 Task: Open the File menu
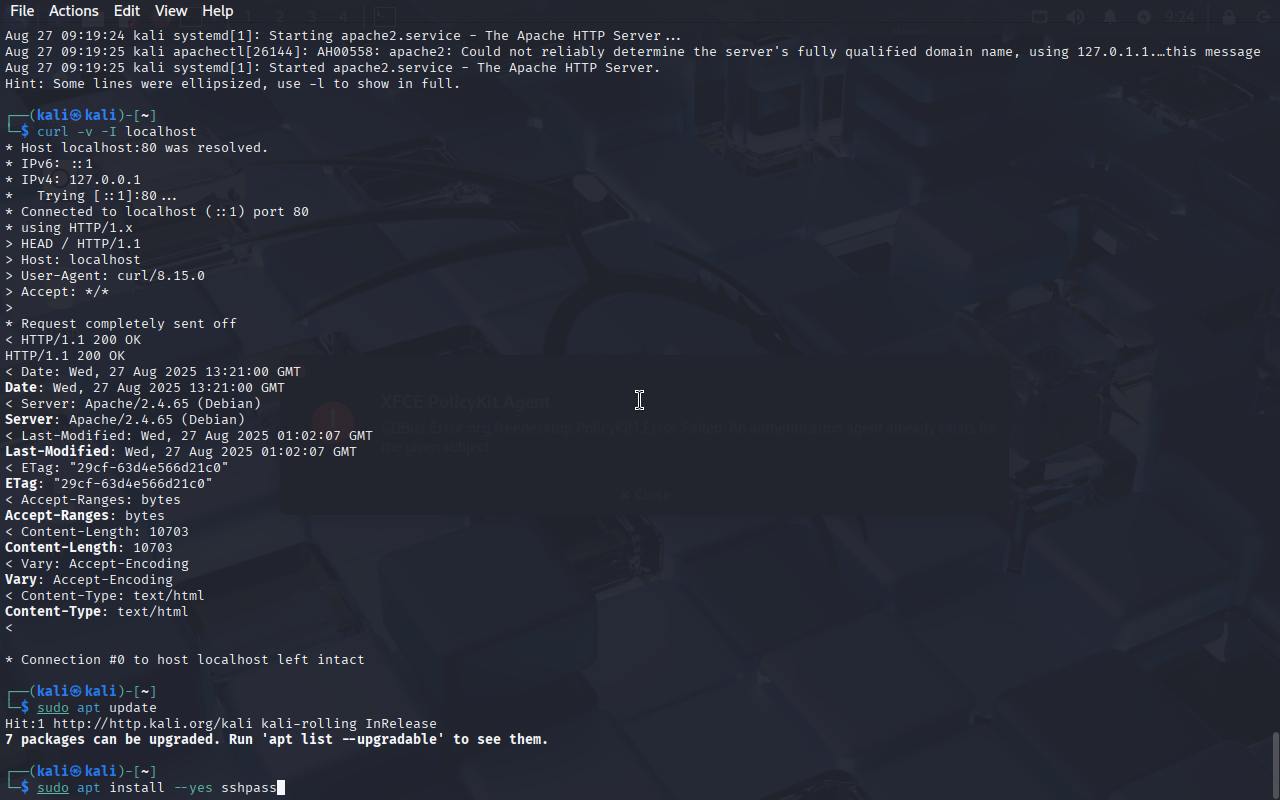coord(21,11)
